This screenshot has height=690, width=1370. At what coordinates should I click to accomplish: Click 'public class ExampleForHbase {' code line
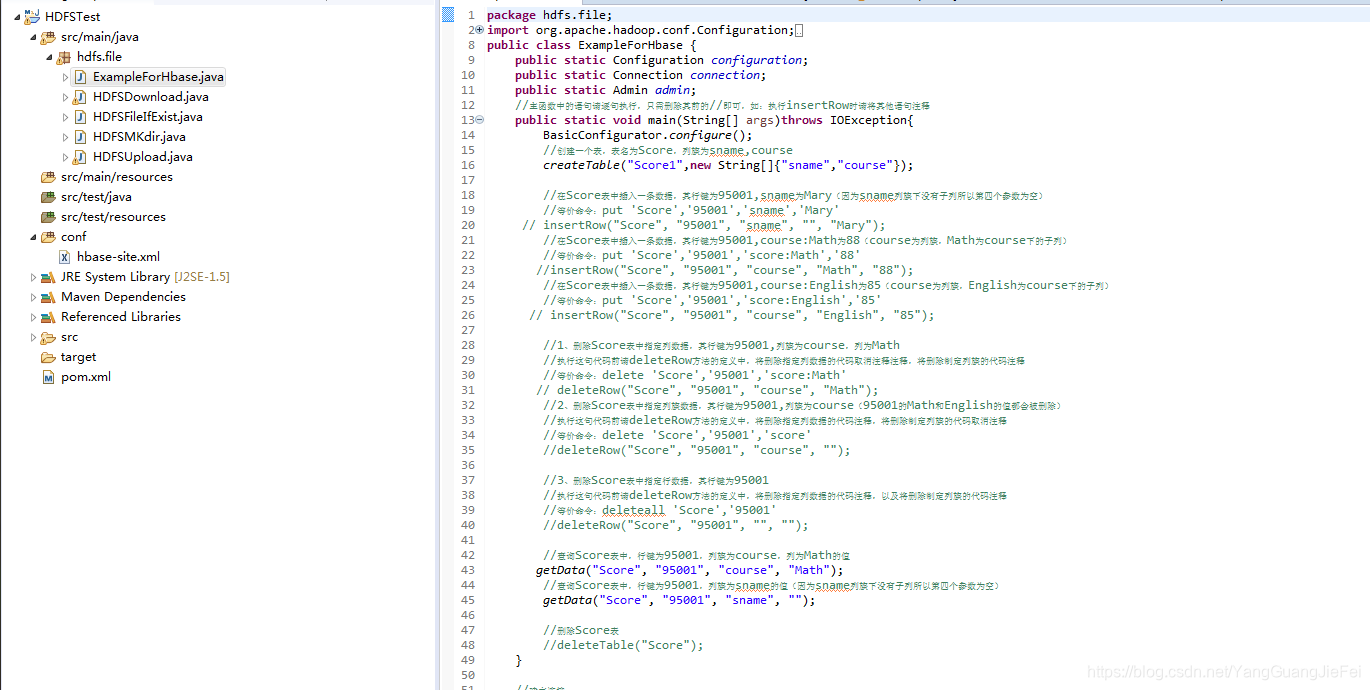(591, 45)
